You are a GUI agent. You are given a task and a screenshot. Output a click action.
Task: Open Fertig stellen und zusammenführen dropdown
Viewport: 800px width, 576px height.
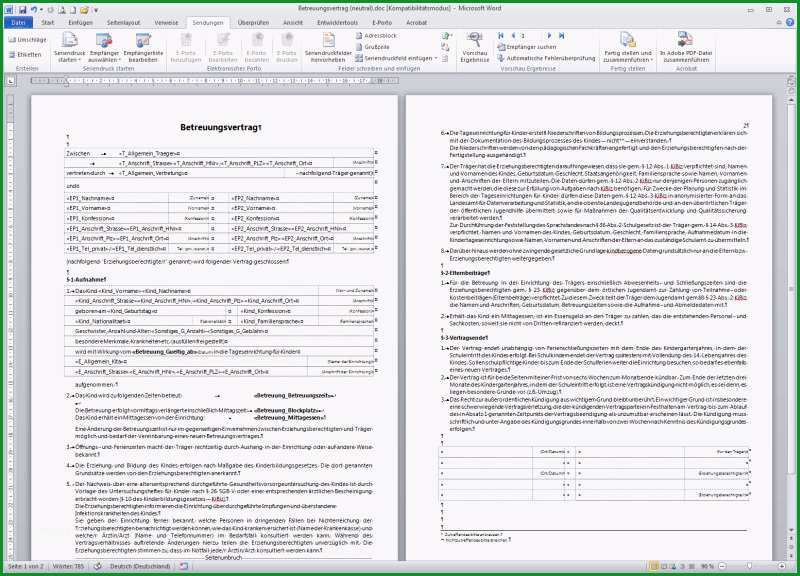(628, 47)
